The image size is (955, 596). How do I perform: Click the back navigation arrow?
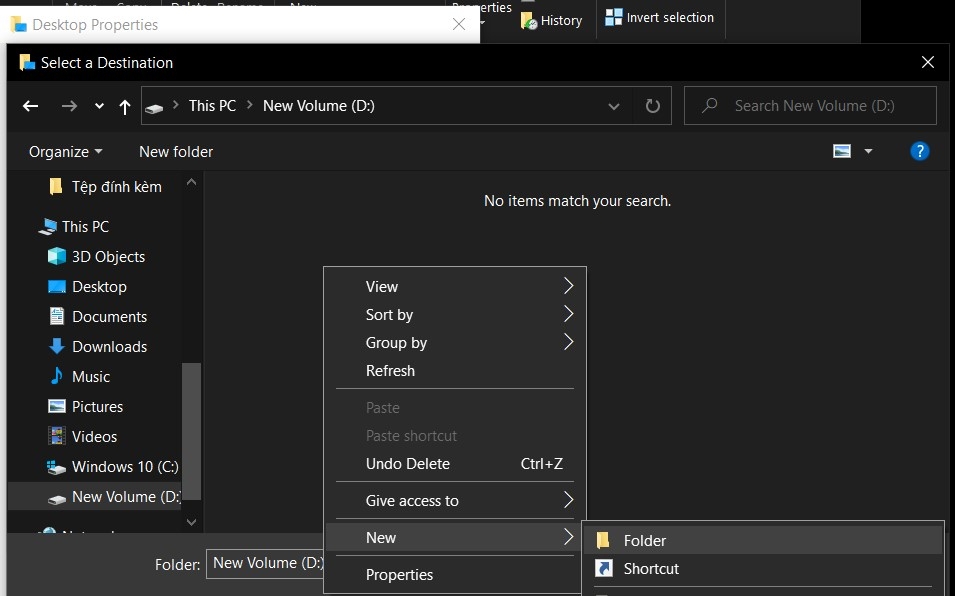30,107
